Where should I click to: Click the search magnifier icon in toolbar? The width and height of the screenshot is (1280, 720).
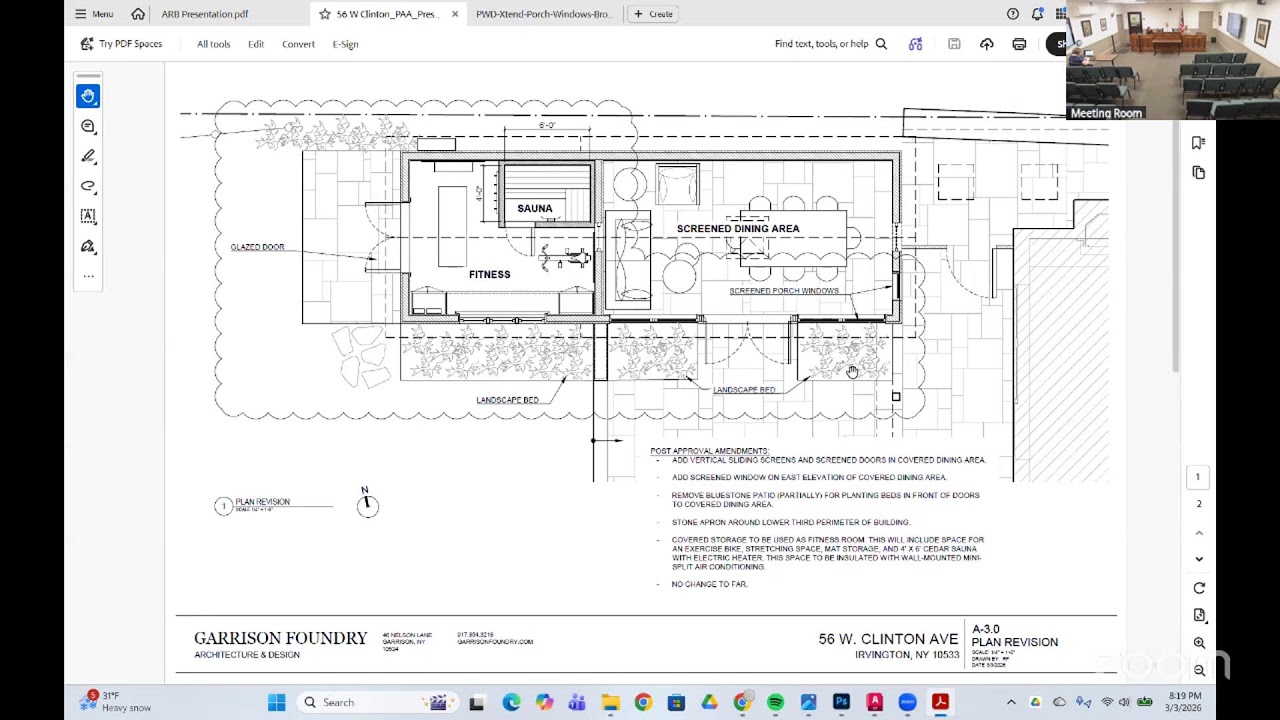881,44
